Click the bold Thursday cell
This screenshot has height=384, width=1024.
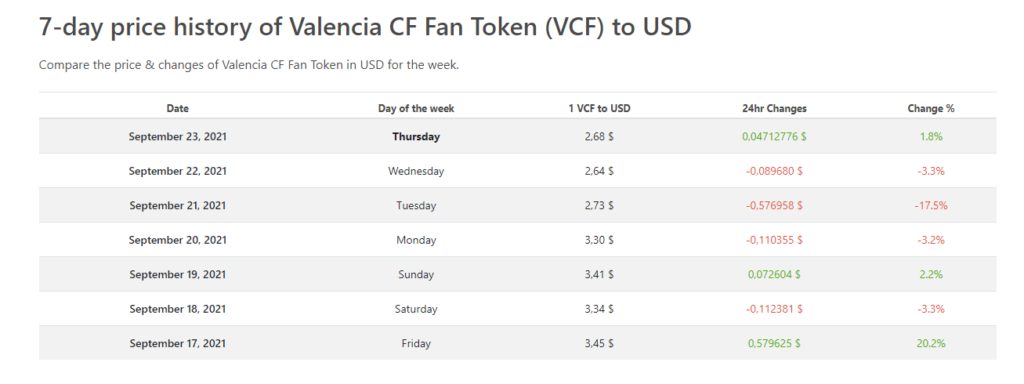click(x=416, y=137)
